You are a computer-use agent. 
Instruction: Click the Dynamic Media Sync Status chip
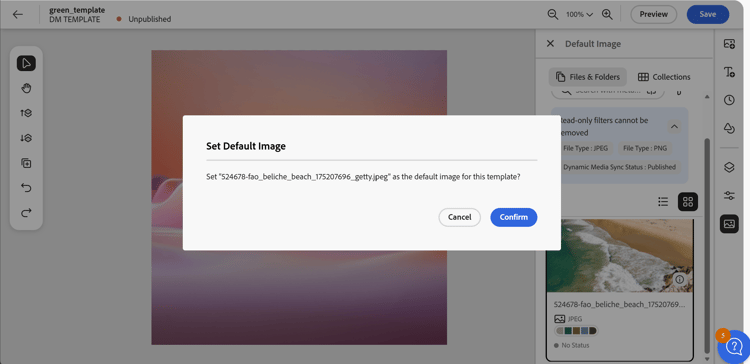619,167
